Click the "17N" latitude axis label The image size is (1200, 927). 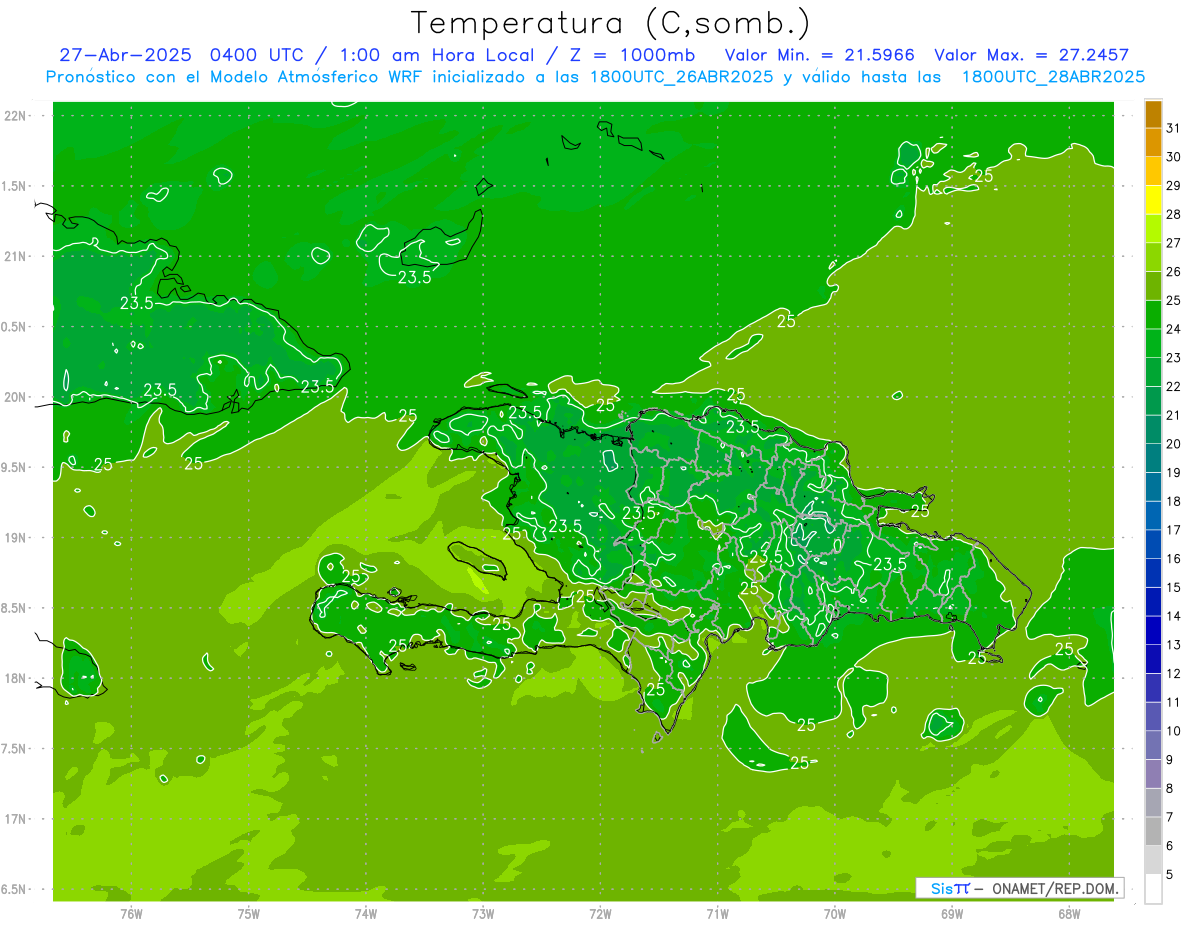15,819
